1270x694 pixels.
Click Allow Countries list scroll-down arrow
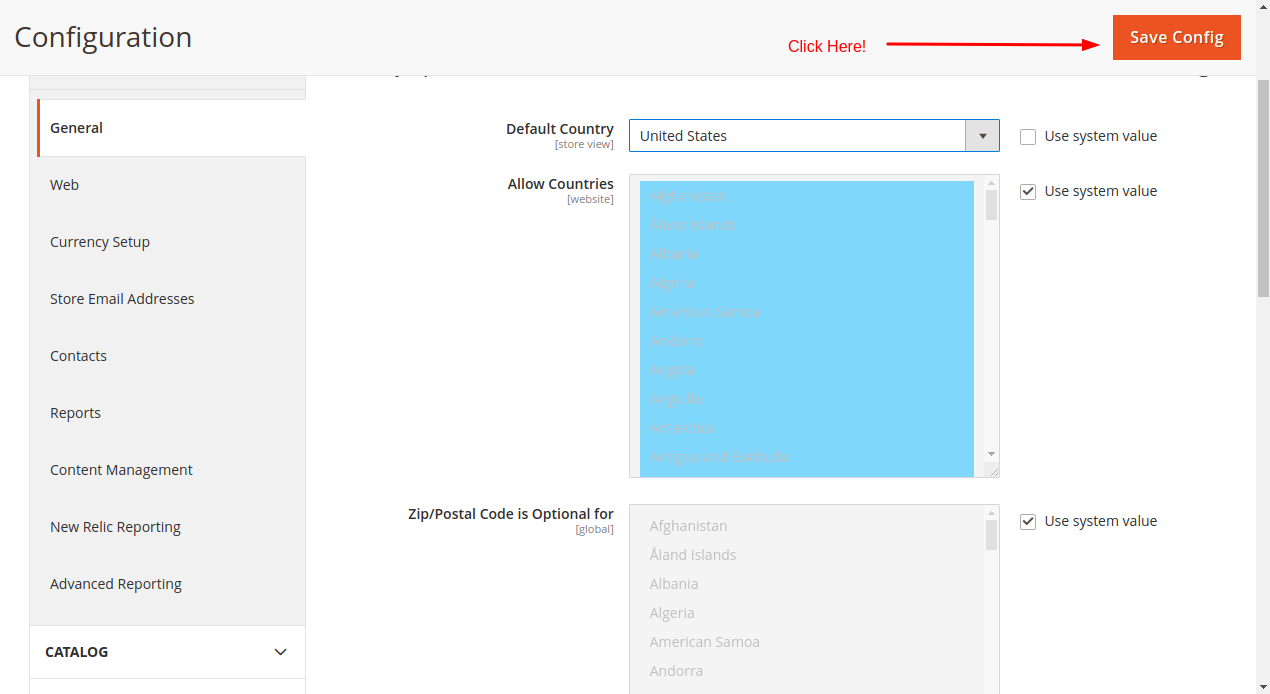point(991,454)
